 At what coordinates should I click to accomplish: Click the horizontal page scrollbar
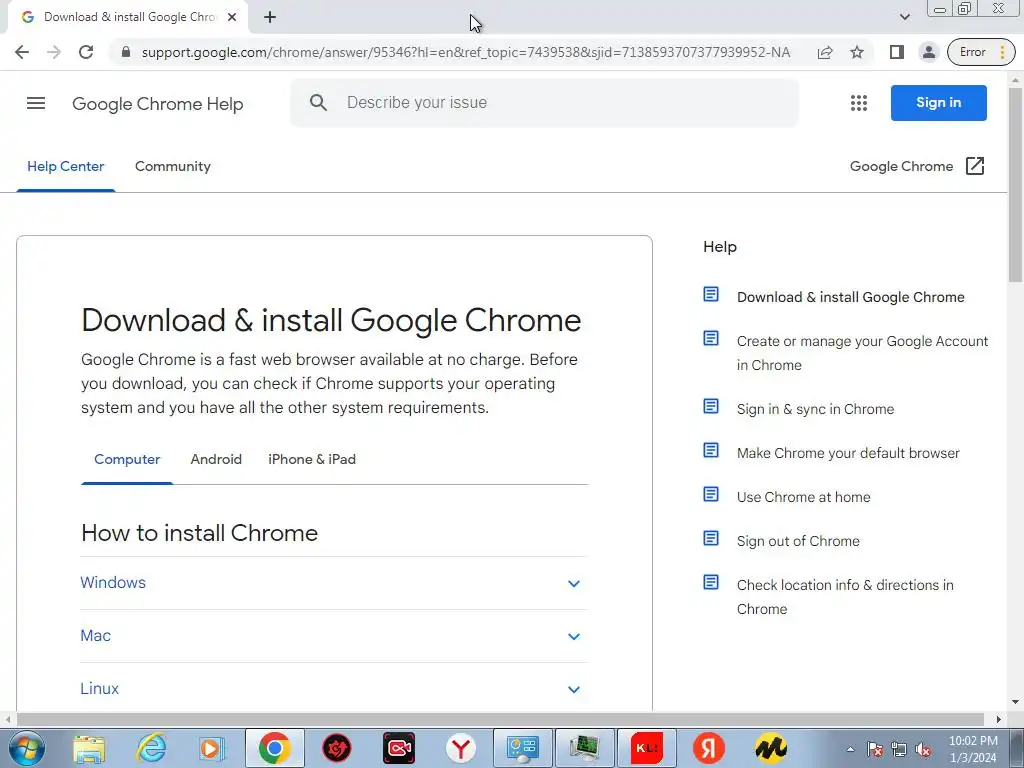point(500,720)
